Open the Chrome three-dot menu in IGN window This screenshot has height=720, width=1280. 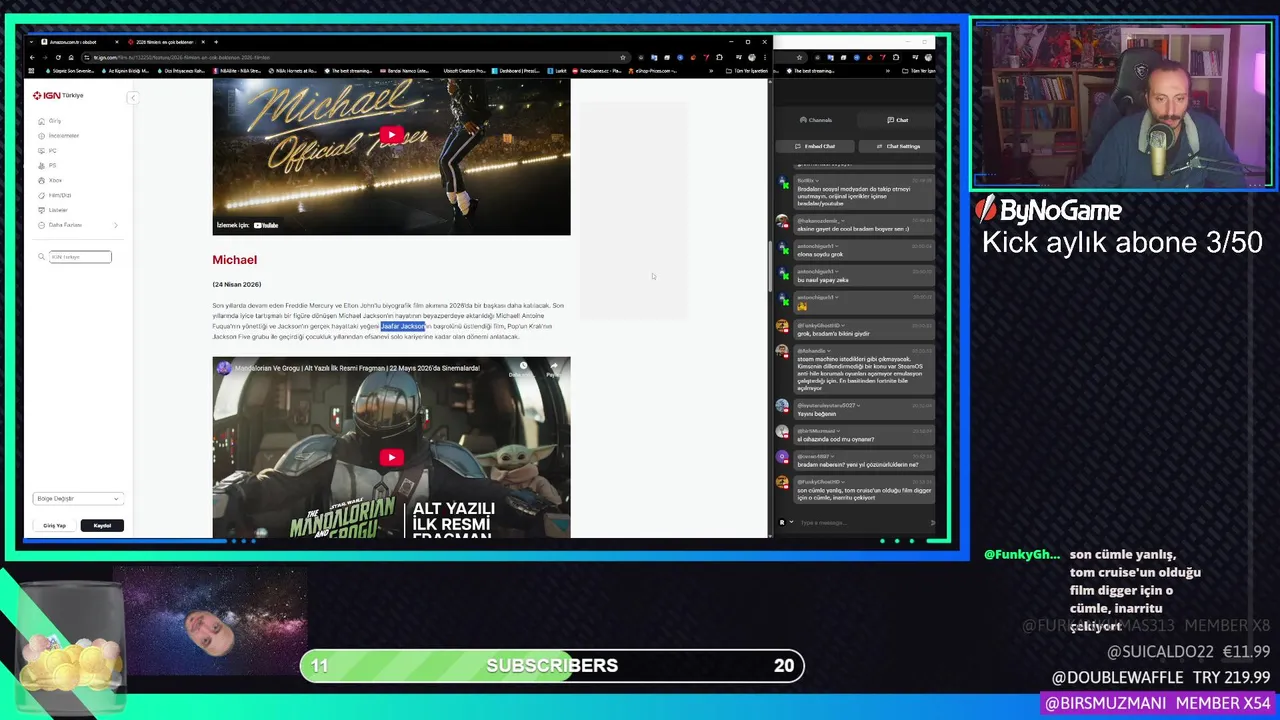tap(763, 57)
